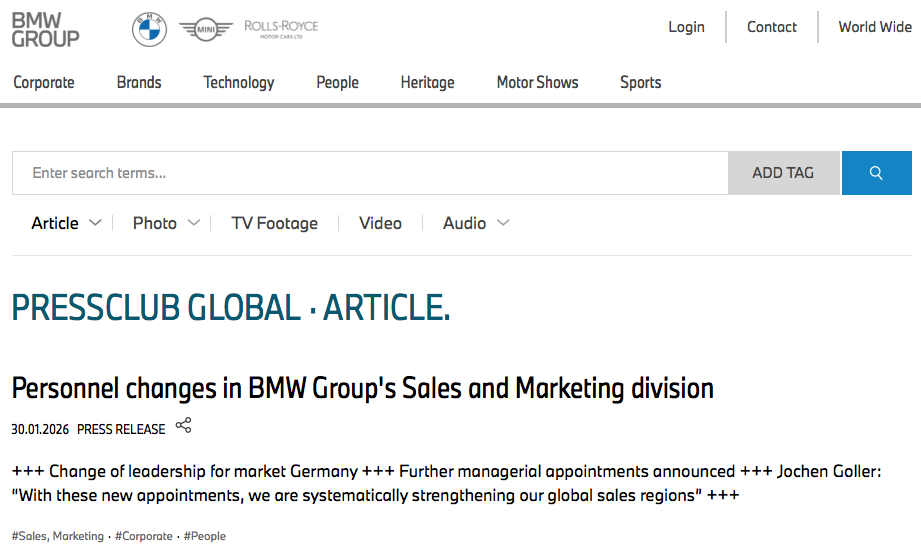Viewport: 921px width, 558px height.
Task: Open the Contact page link
Action: tap(771, 27)
